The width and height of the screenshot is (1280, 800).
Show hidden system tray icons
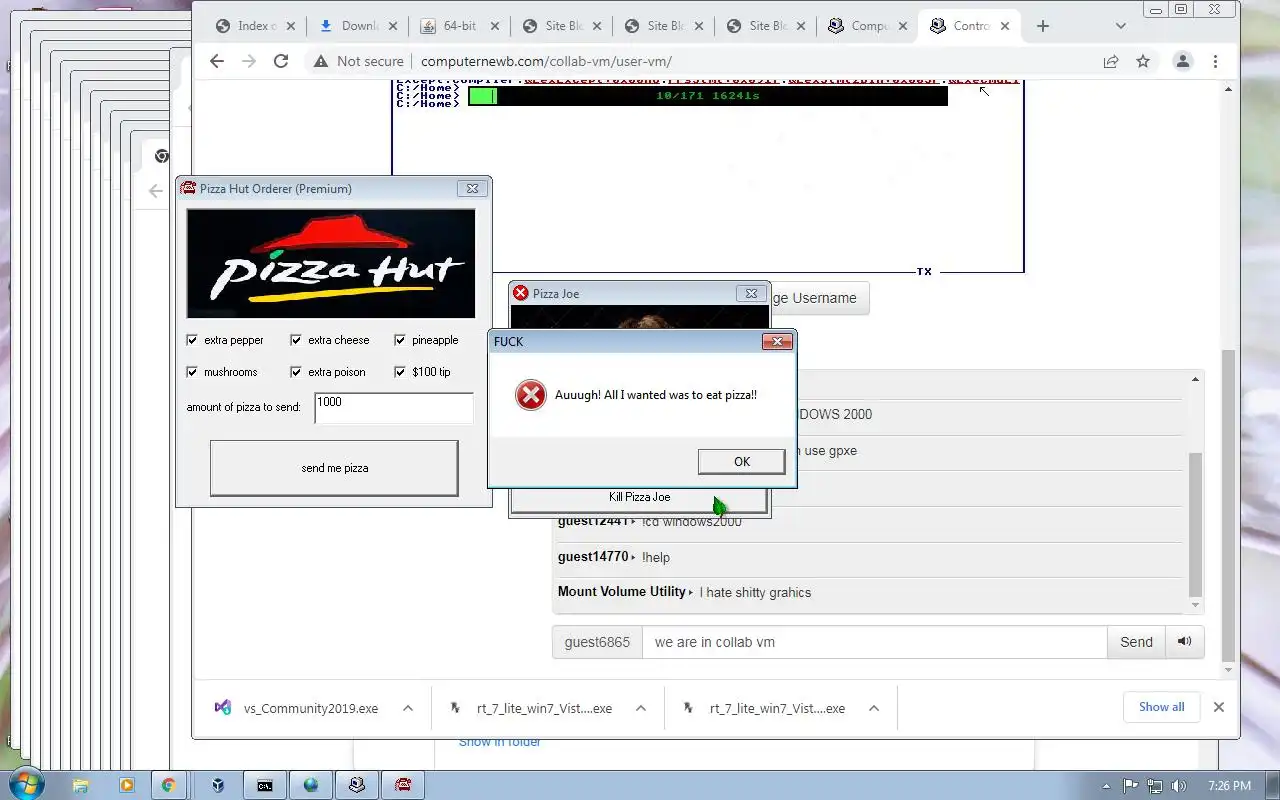pyautogui.click(x=1106, y=786)
